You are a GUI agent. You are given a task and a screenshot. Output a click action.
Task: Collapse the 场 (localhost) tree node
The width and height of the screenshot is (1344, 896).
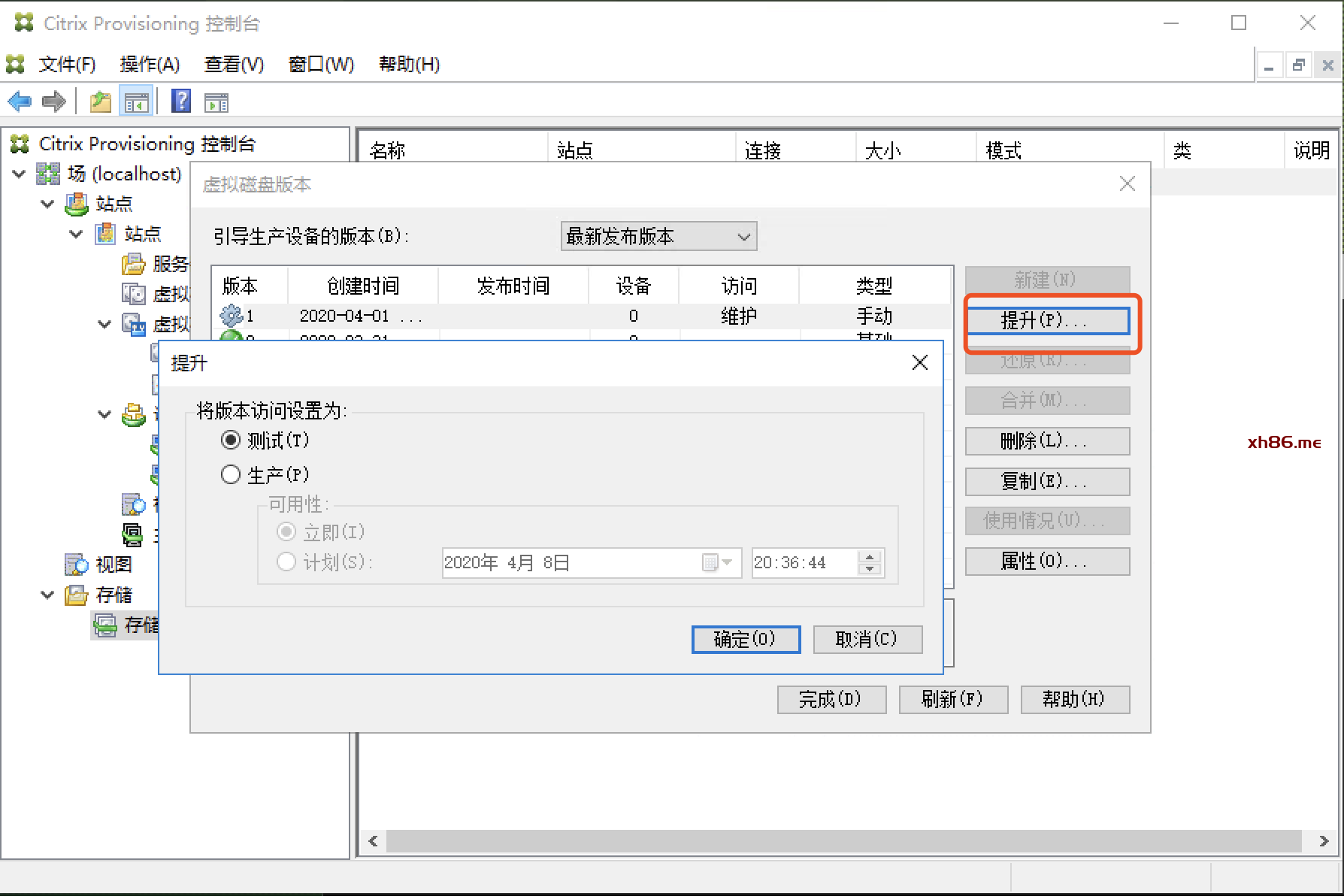20,174
